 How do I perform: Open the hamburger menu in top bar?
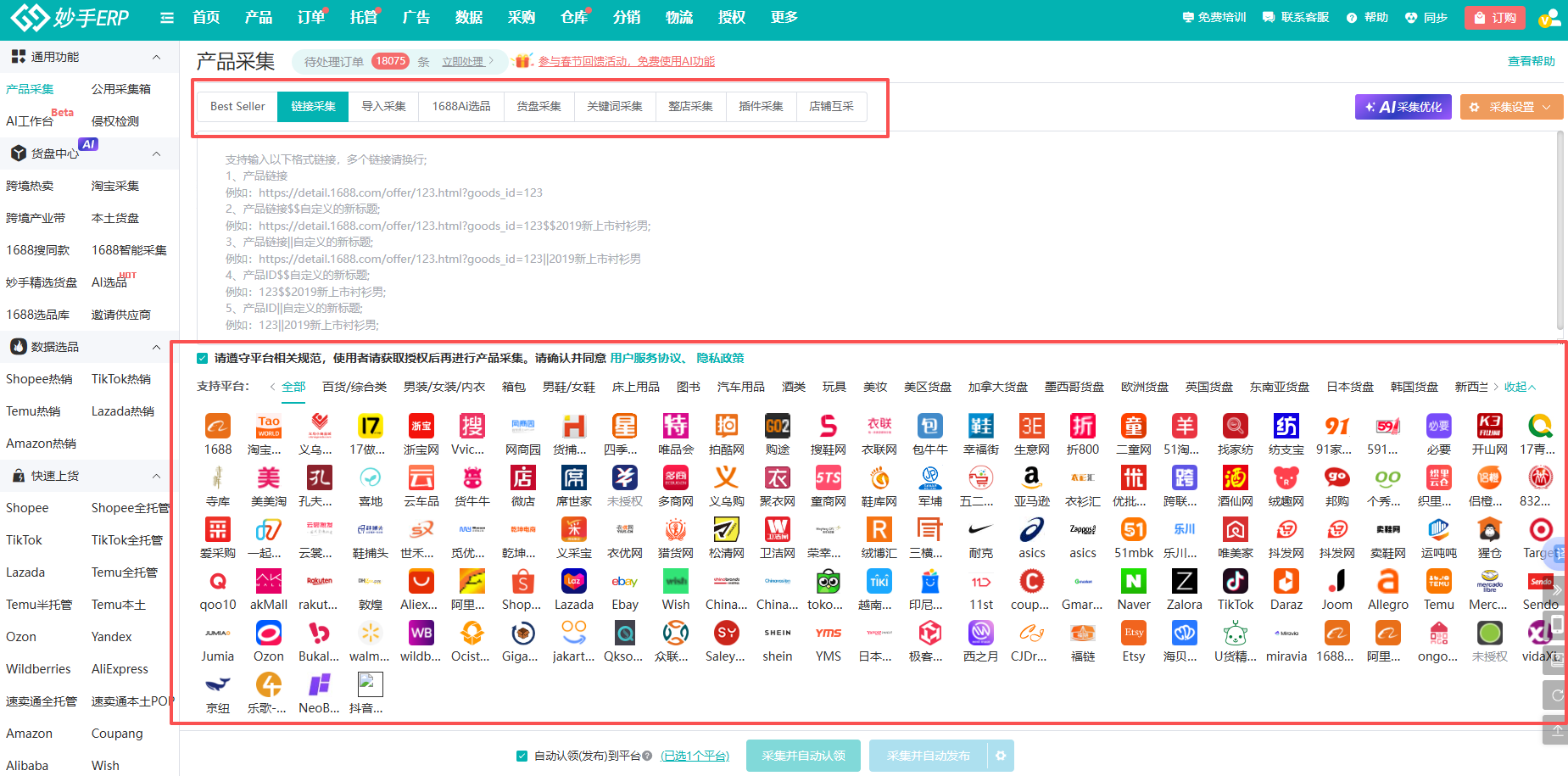167,18
